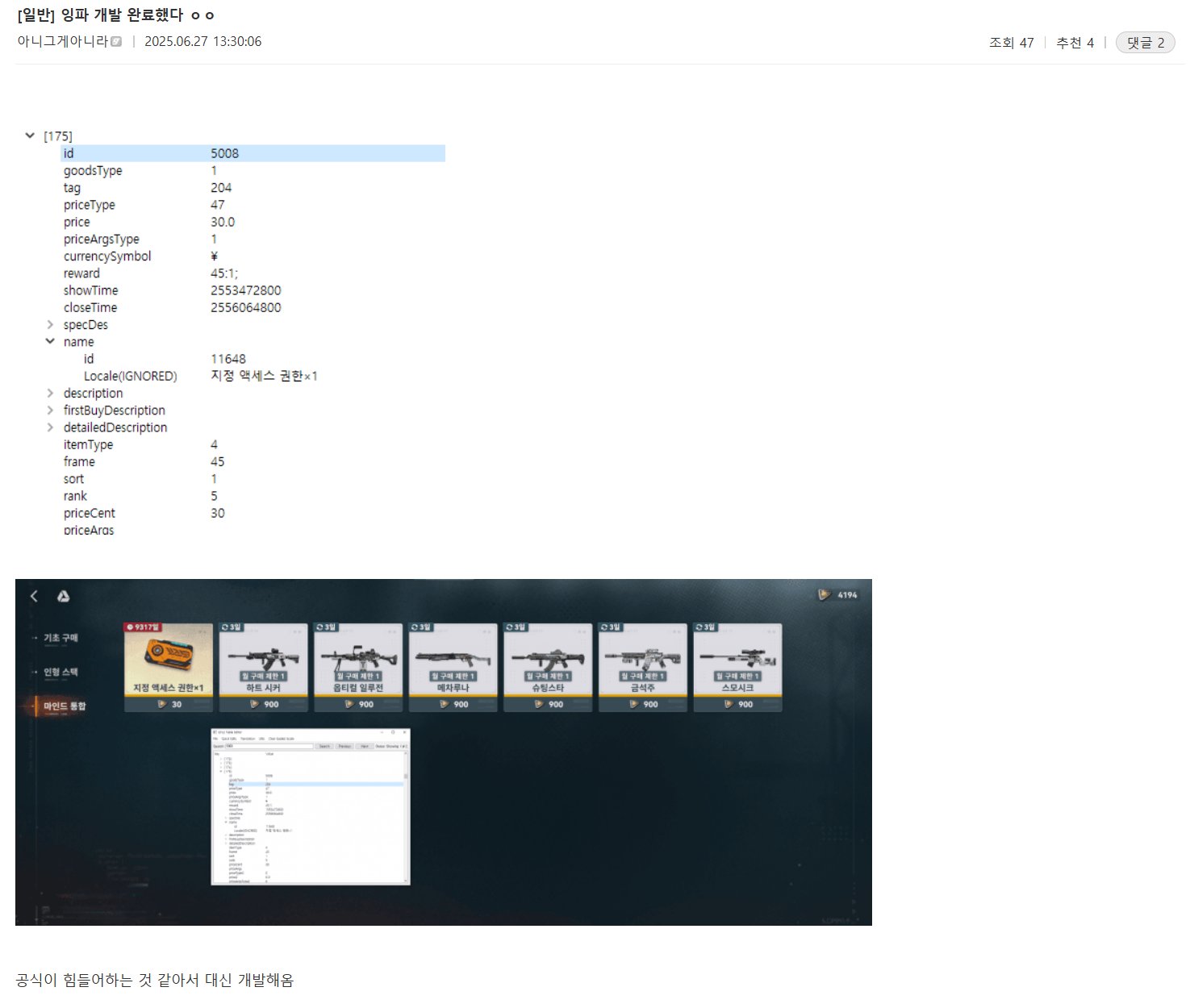Click the 4194 currency balance
The height and width of the screenshot is (1008, 1190).
coord(847,595)
